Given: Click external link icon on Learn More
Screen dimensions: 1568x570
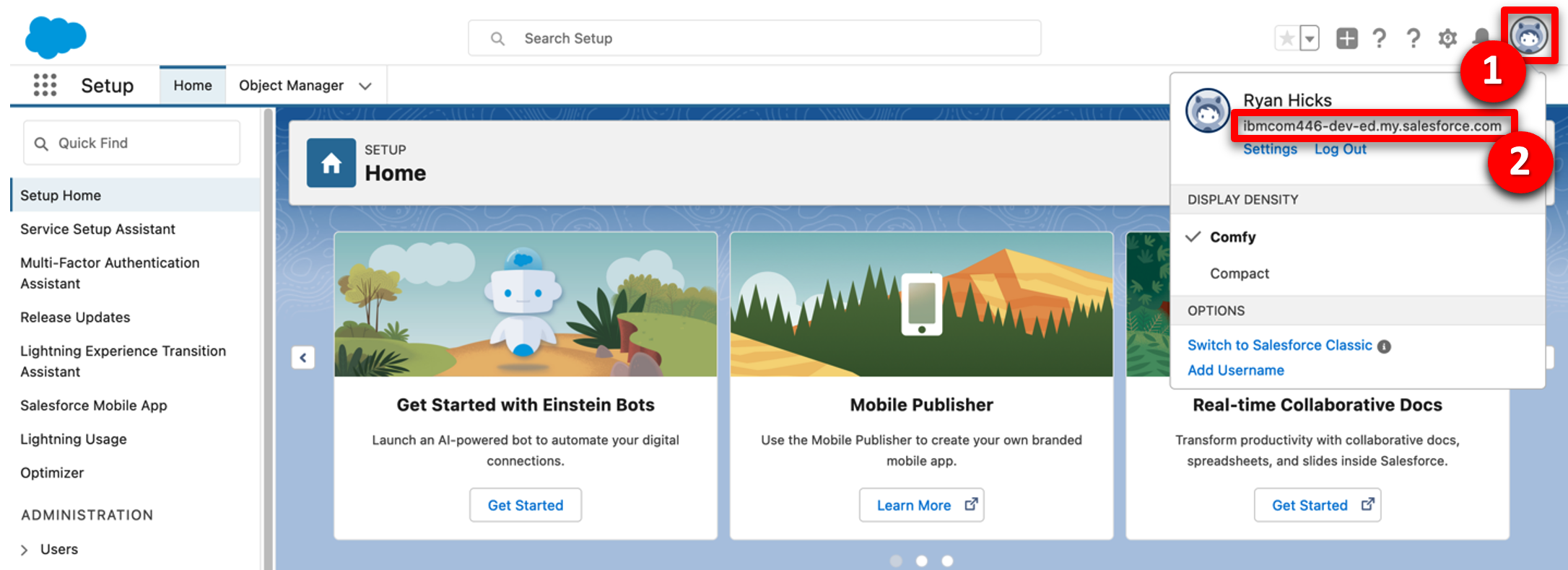Looking at the screenshot, I should point(971,504).
